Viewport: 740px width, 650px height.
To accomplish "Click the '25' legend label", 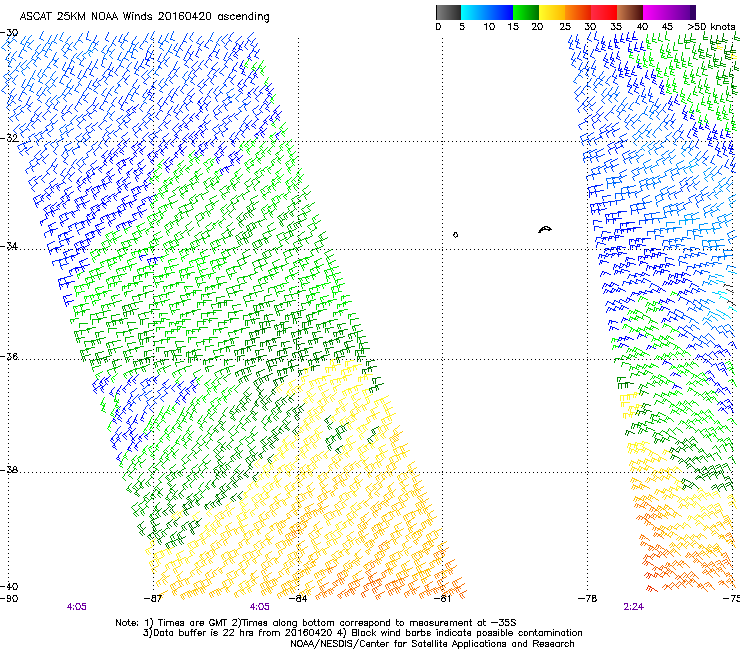I will pos(565,27).
